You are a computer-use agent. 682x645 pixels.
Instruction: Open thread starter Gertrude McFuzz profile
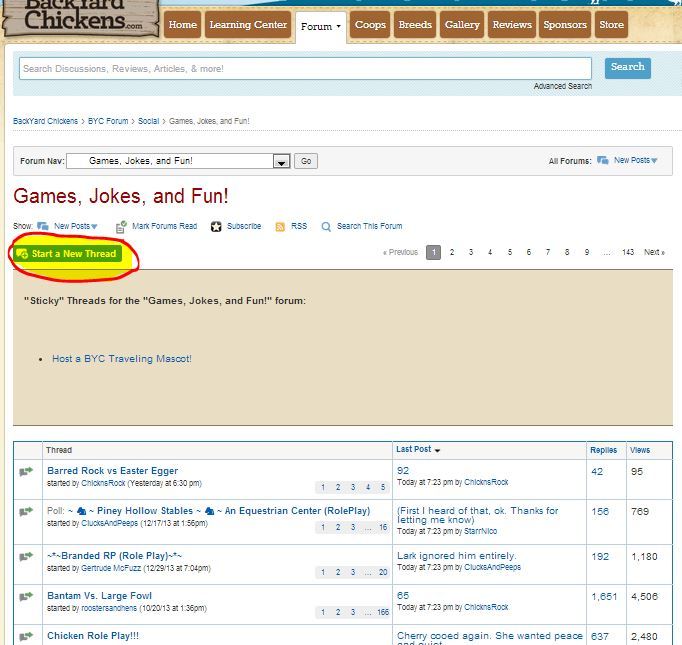[111, 568]
